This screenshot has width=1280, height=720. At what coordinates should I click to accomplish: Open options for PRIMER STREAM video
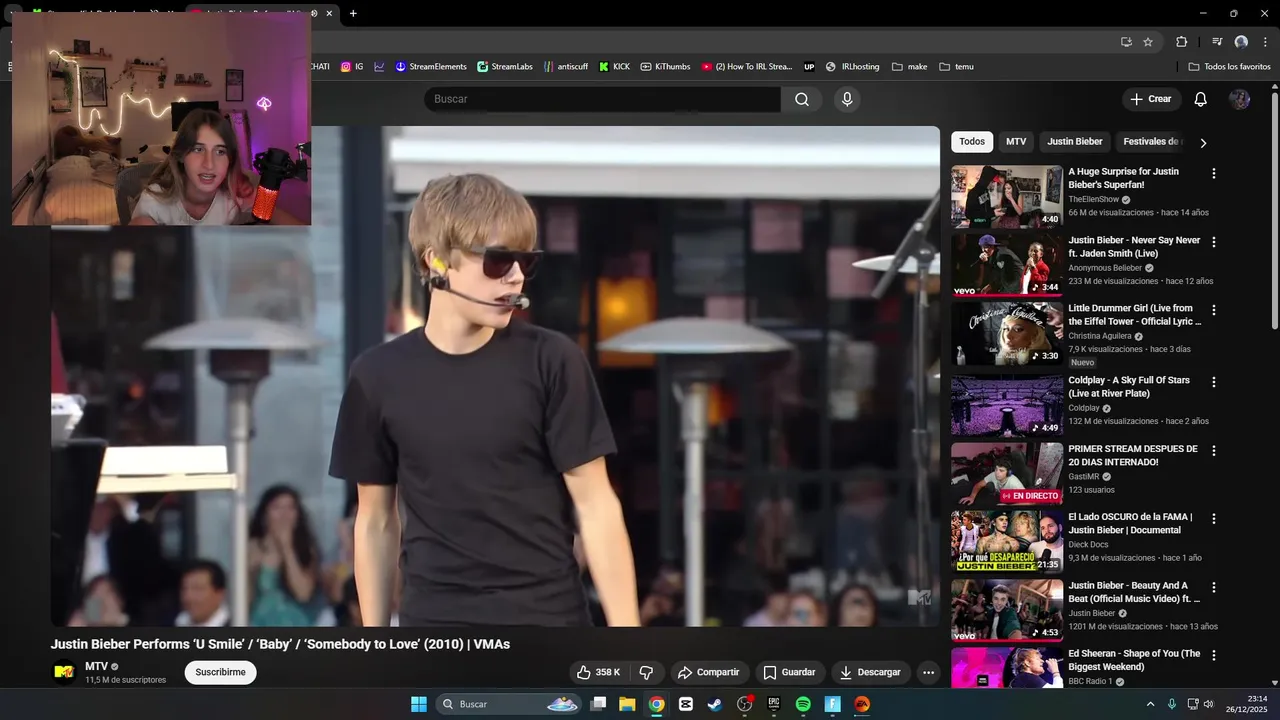[x=1214, y=451]
